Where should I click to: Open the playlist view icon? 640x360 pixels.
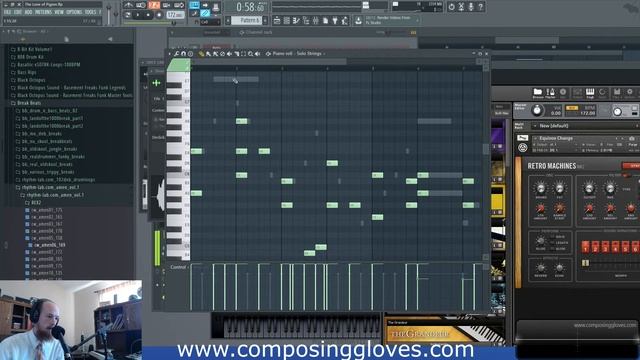coord(277,20)
